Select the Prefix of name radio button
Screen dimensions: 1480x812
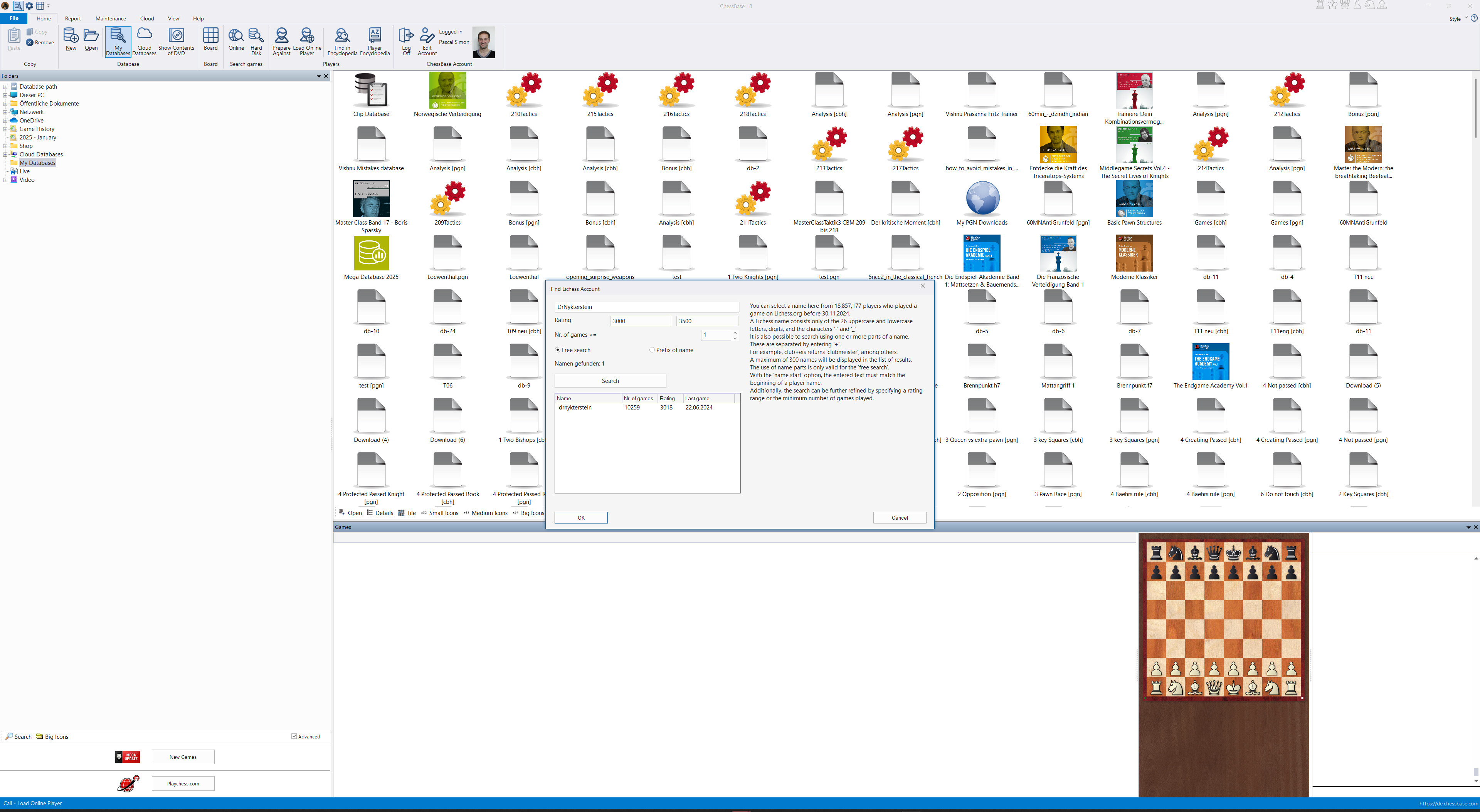coord(652,350)
